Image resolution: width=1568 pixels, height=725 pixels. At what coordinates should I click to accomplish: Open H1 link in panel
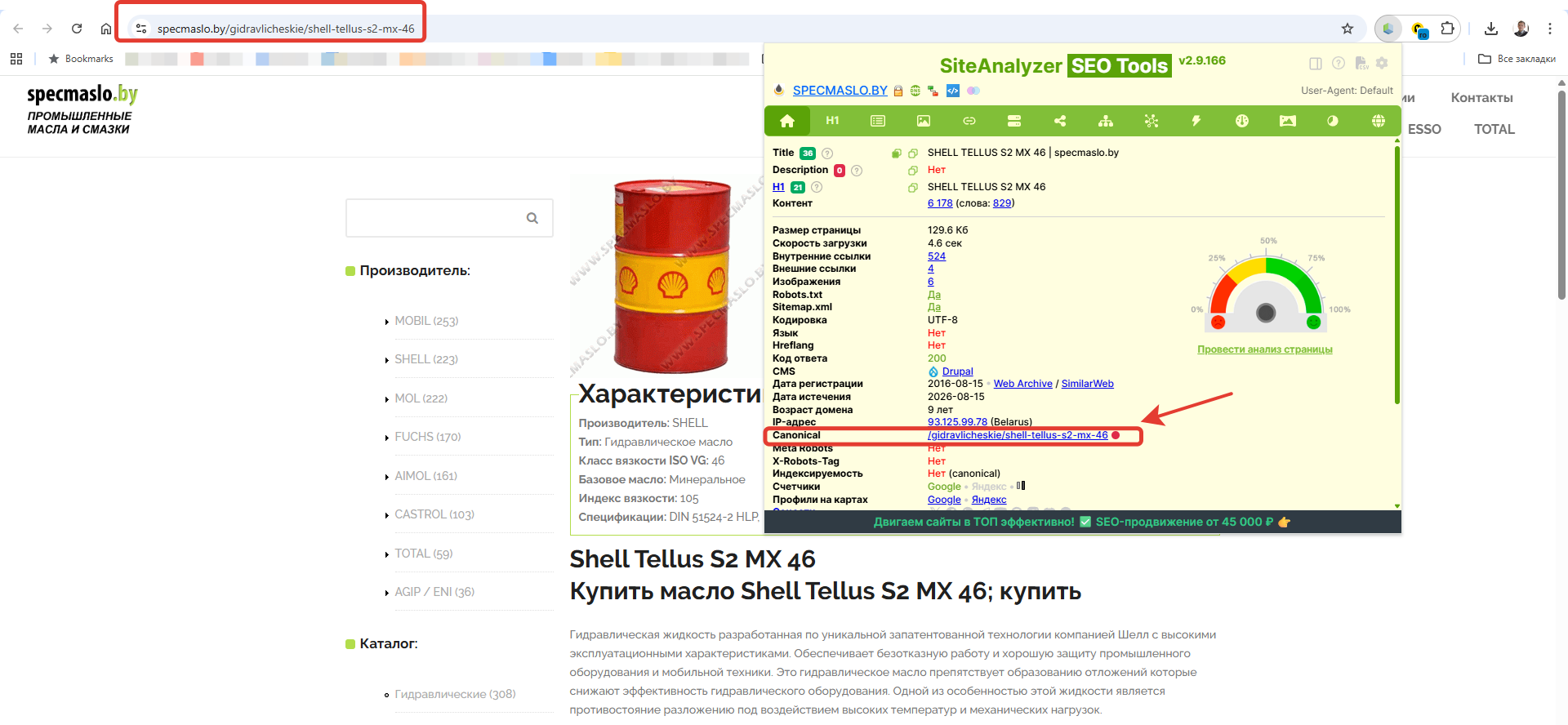(x=778, y=187)
